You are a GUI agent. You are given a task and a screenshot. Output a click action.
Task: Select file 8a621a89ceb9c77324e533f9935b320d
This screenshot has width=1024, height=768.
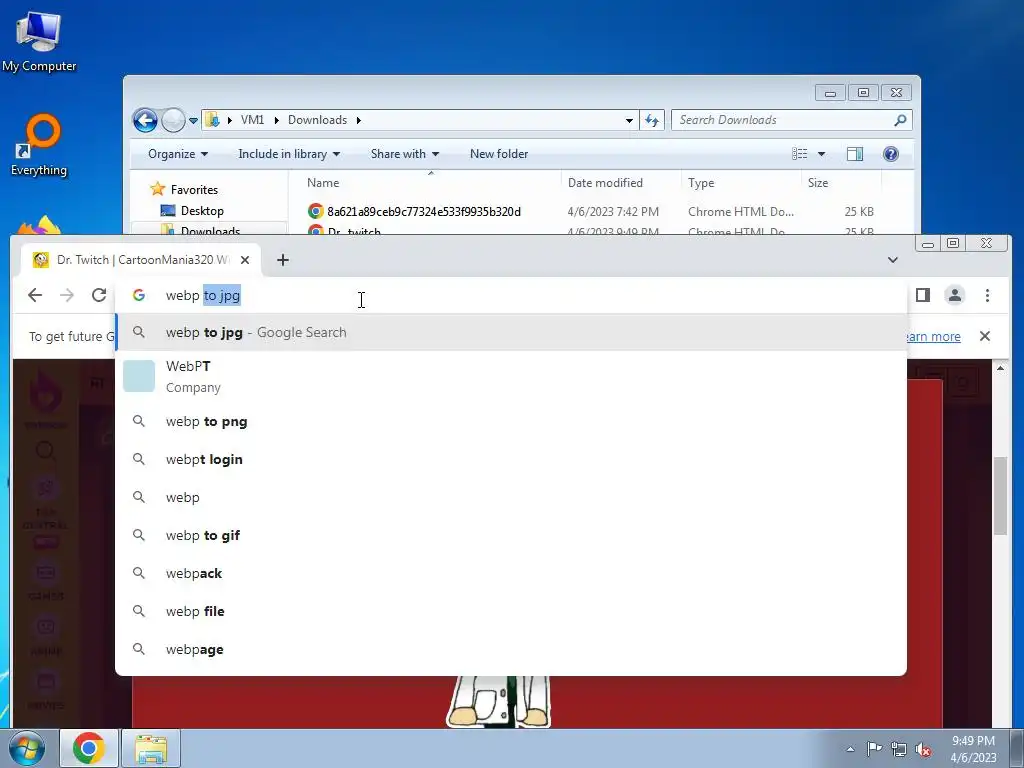(x=424, y=212)
